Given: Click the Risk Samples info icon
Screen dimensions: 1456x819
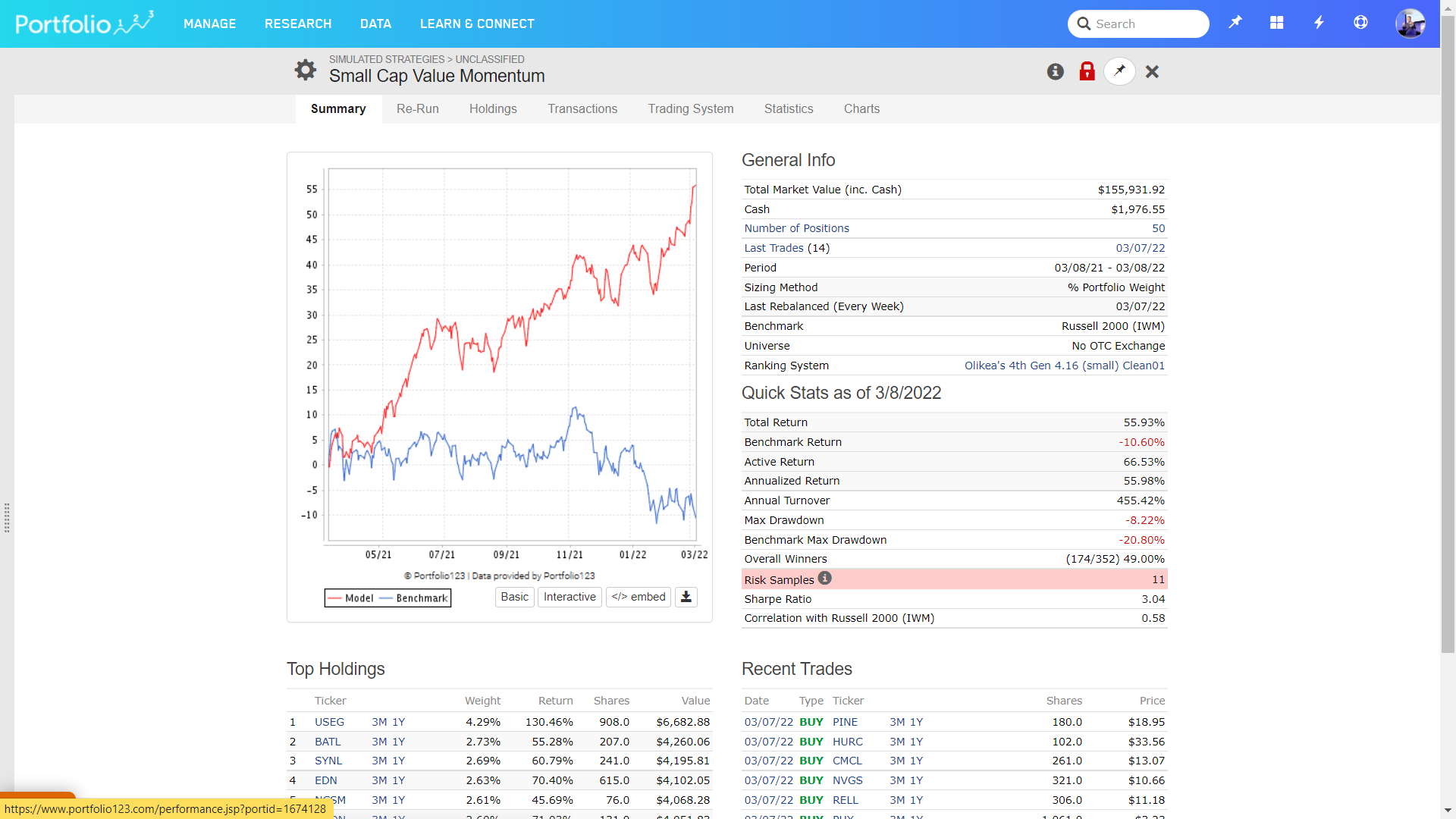Looking at the screenshot, I should (825, 579).
